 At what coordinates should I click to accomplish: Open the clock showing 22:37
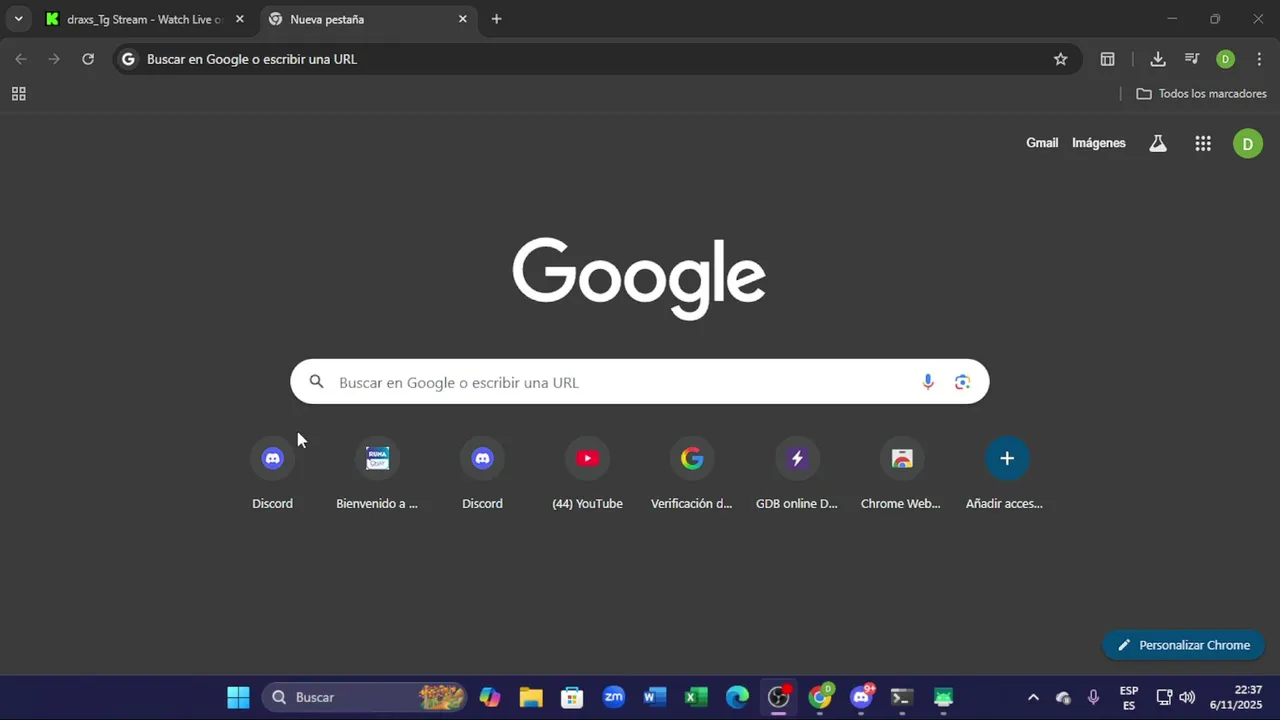coord(1236,698)
